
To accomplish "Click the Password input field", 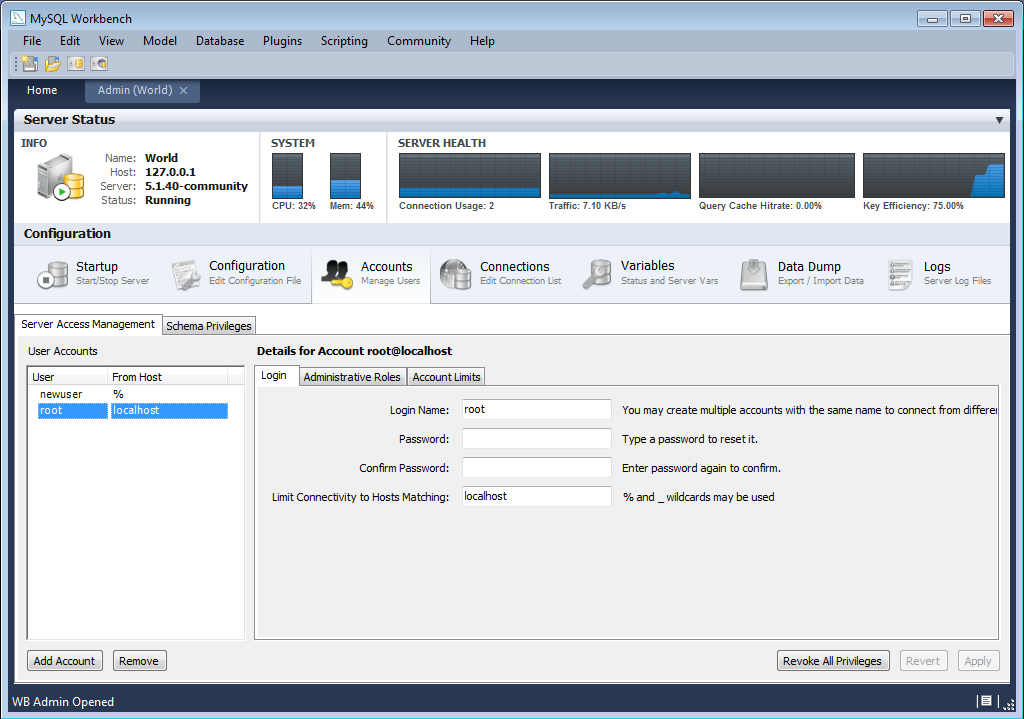I will pos(536,438).
